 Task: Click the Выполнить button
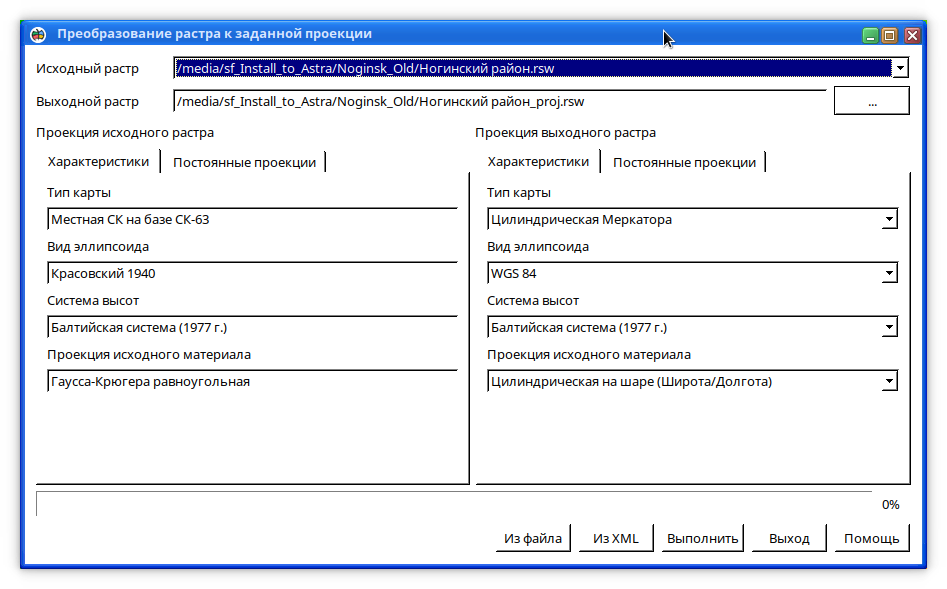[x=702, y=538]
